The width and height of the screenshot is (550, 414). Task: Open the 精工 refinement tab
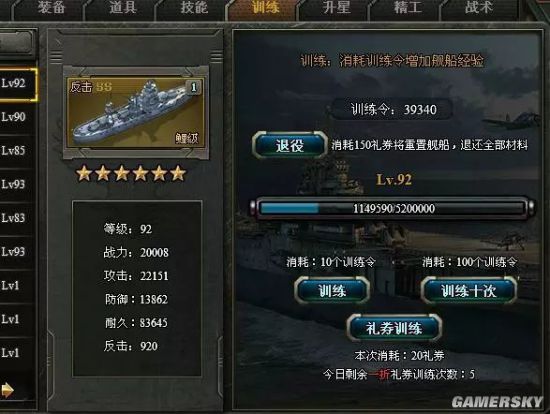pyautogui.click(x=407, y=8)
